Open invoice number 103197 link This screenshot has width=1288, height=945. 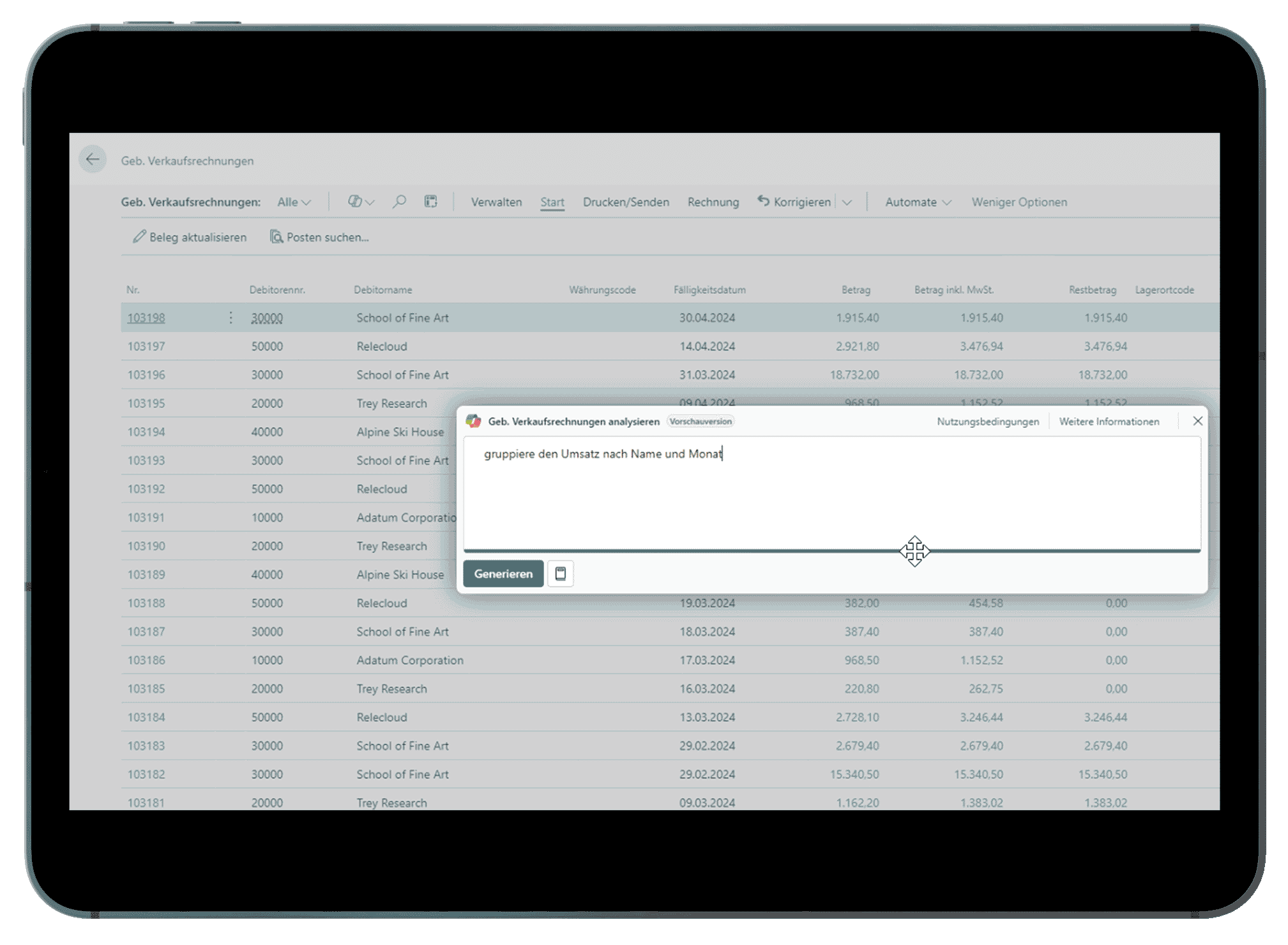click(146, 346)
